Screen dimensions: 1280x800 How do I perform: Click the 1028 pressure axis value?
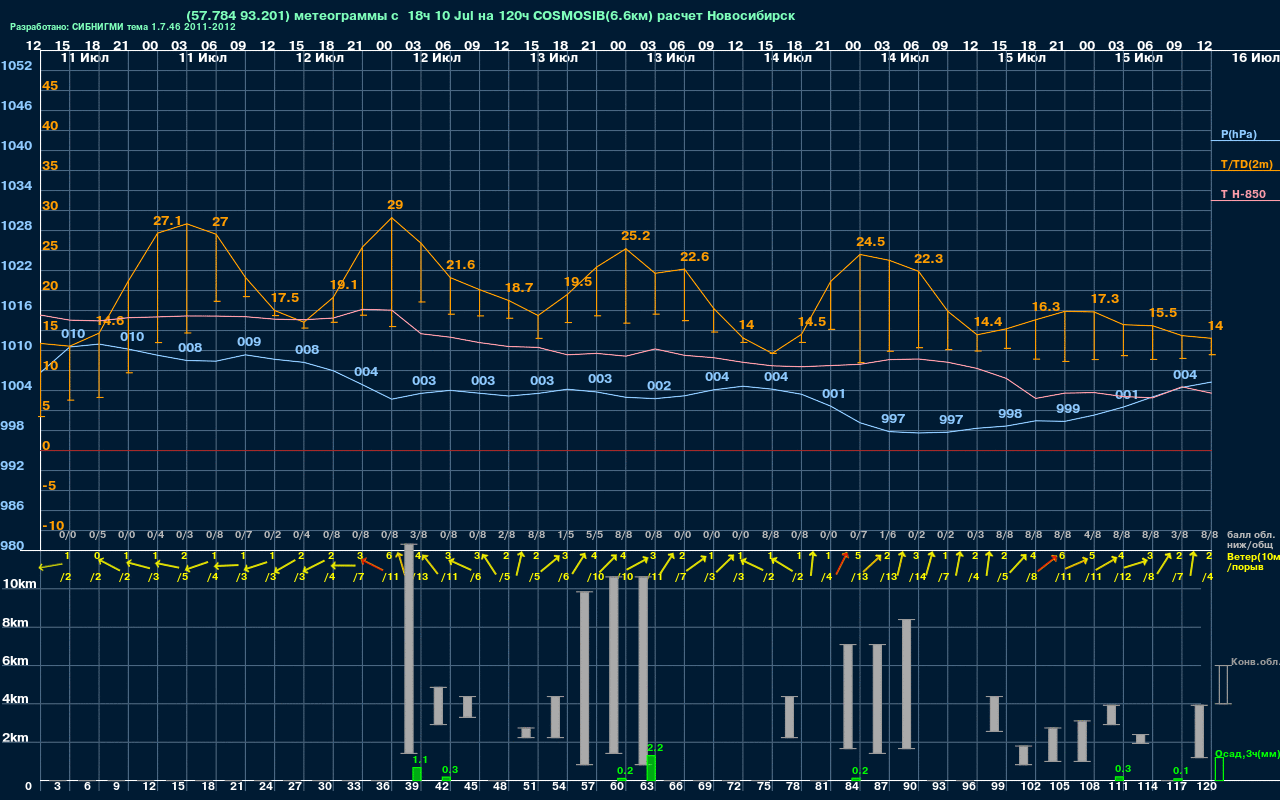[x=16, y=226]
